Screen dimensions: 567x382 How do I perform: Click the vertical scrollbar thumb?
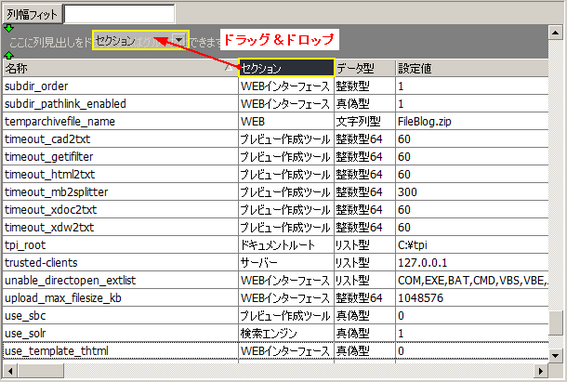555,323
